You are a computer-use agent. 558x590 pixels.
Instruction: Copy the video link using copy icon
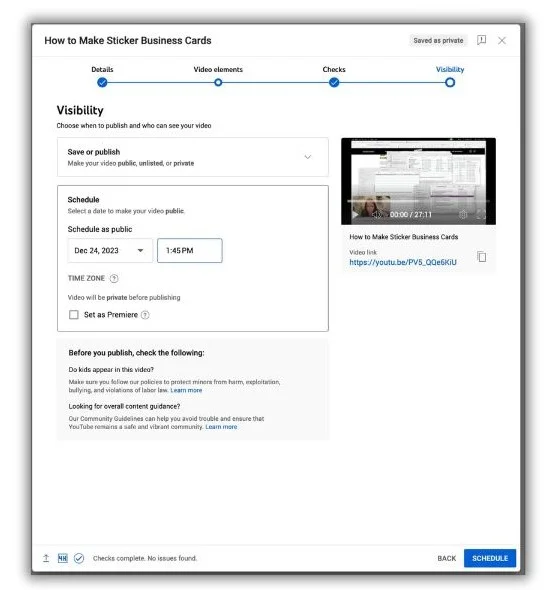pyautogui.click(x=481, y=257)
